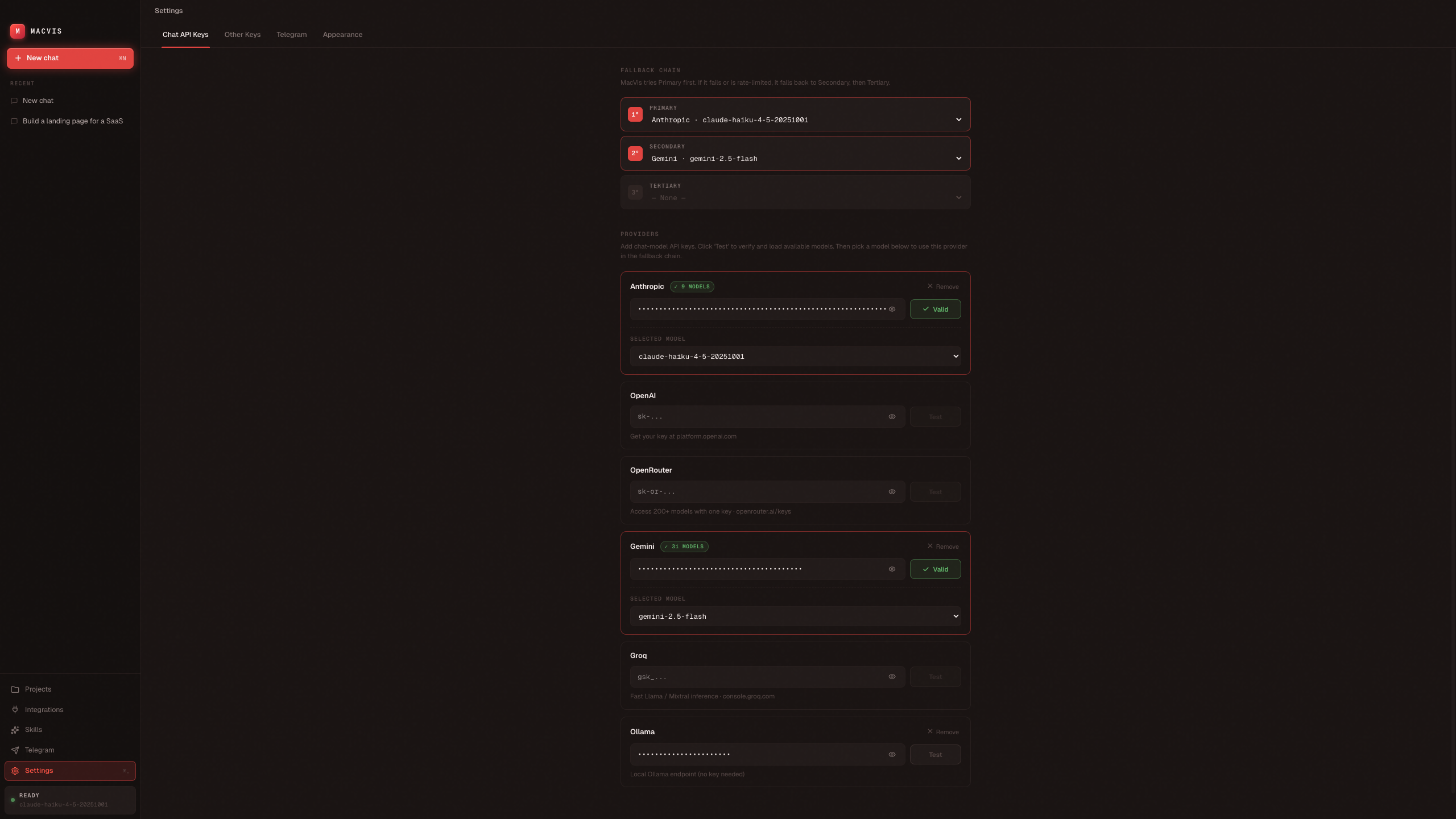Select Settings in the sidebar
Viewport: 1456px width, 819px height.
70,771
